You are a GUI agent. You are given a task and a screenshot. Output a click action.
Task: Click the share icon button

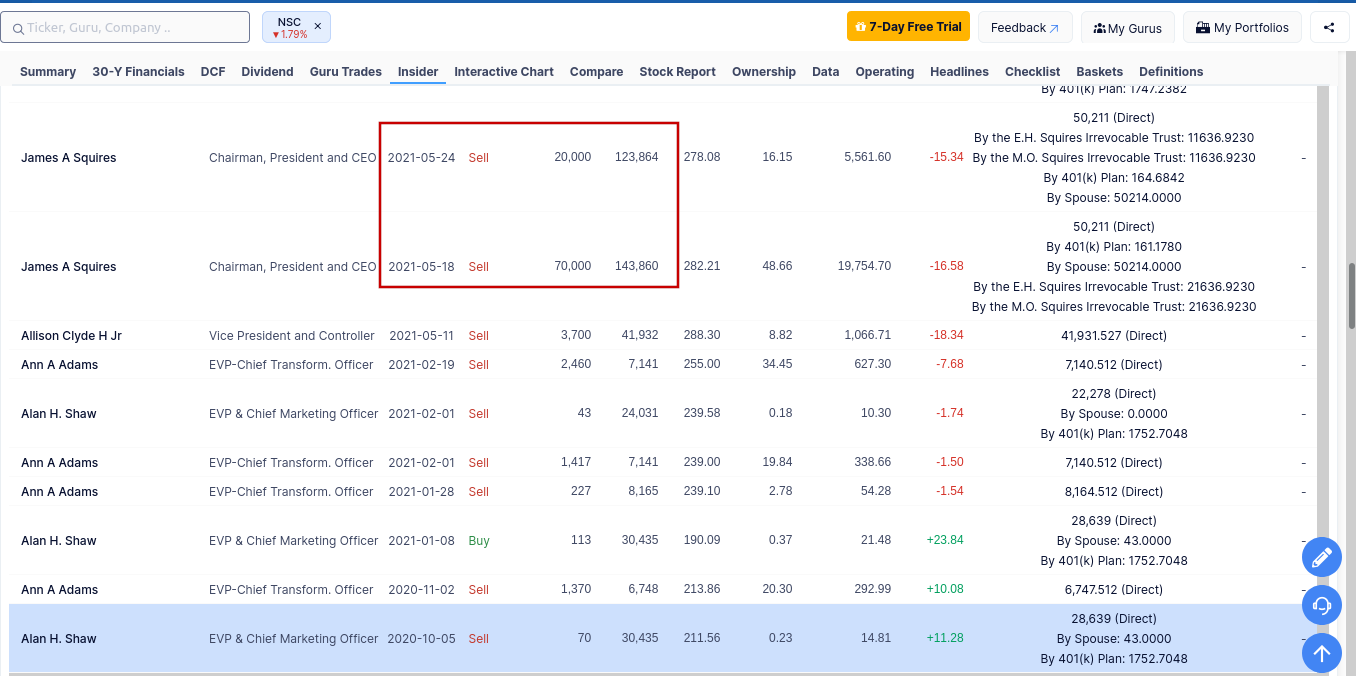[1329, 27]
